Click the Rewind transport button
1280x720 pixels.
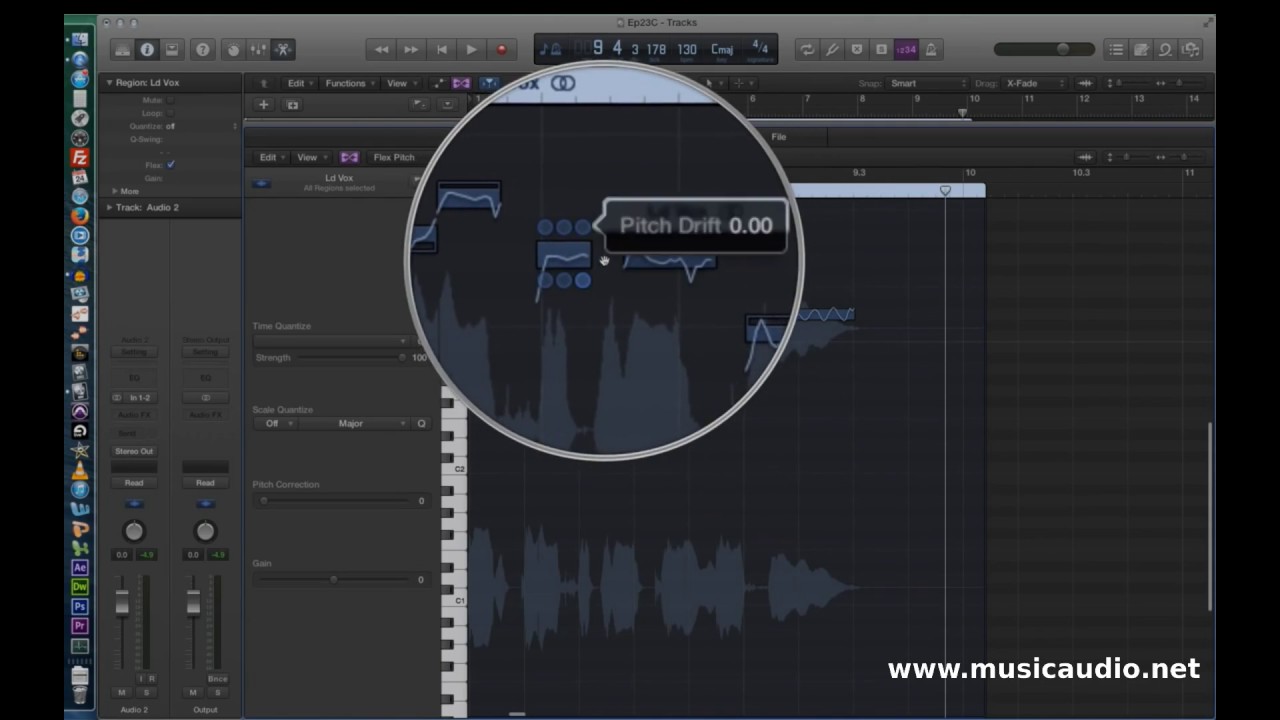tap(381, 49)
